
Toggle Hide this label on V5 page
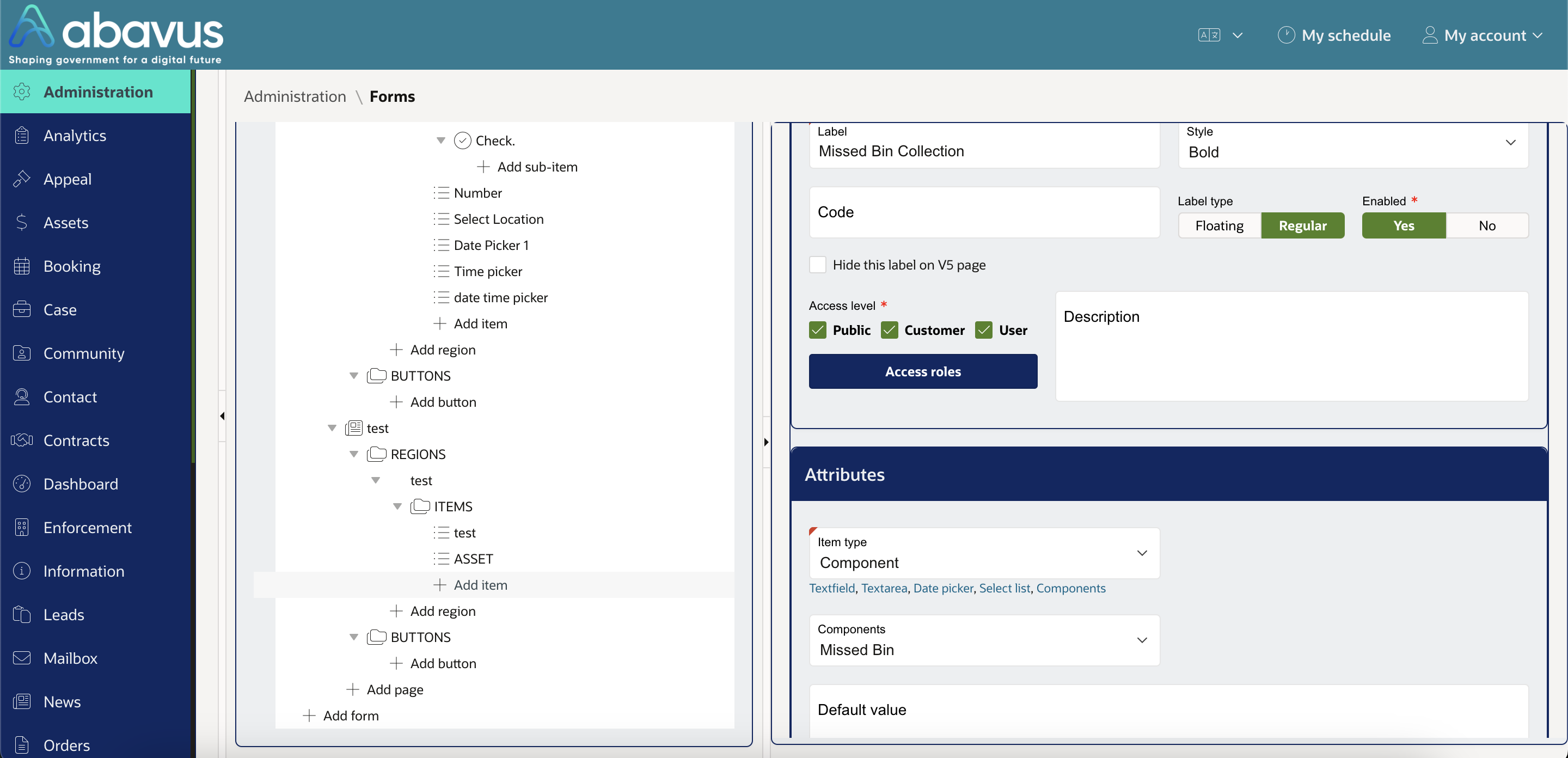[817, 265]
